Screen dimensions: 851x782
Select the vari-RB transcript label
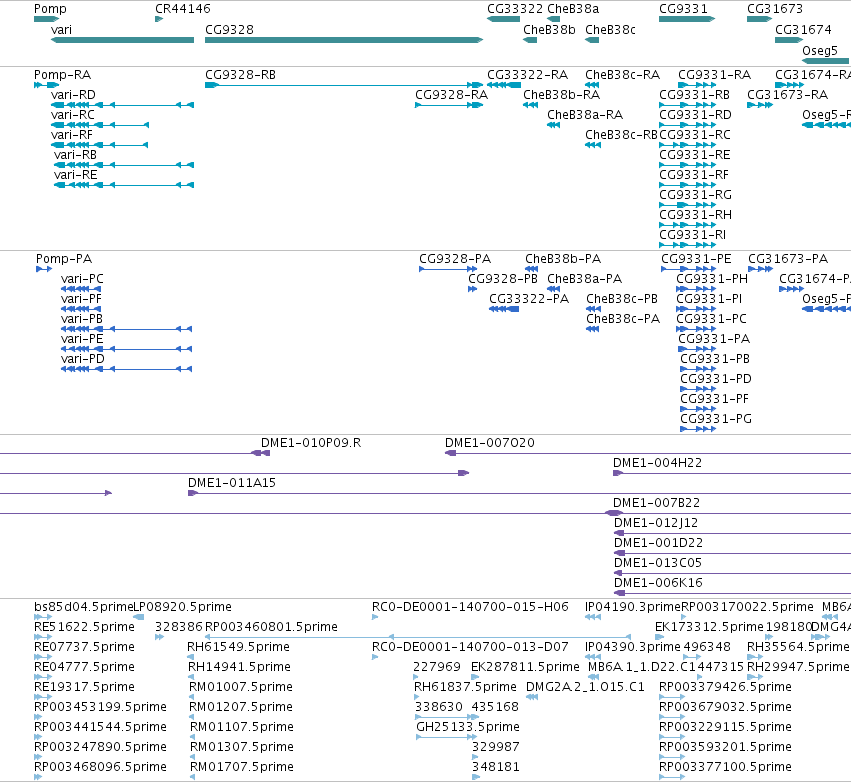pyautogui.click(x=75, y=155)
